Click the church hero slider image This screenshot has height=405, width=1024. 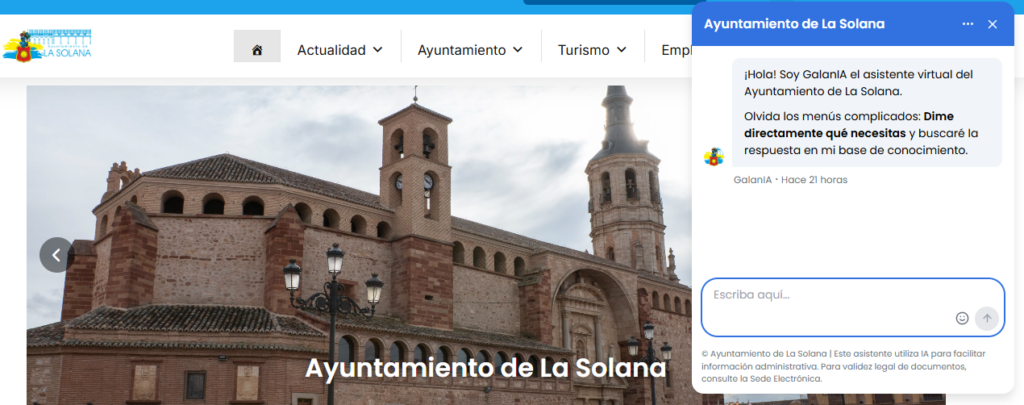(x=359, y=245)
